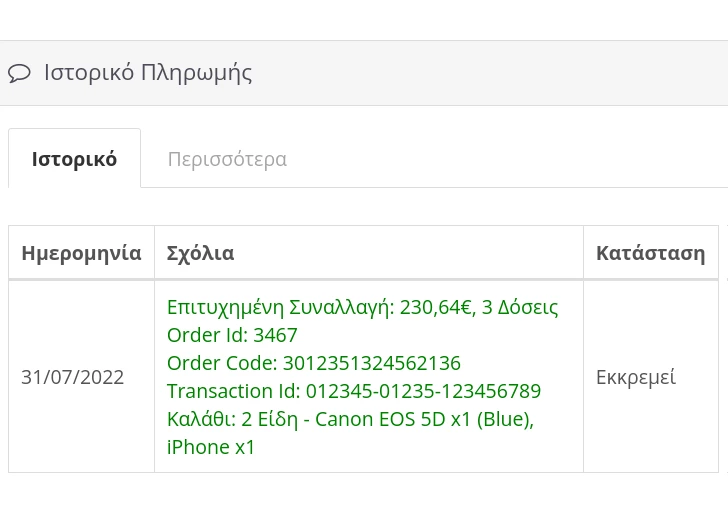Select the 31/07/2022 date cell
728x529 pixels.
72,377
